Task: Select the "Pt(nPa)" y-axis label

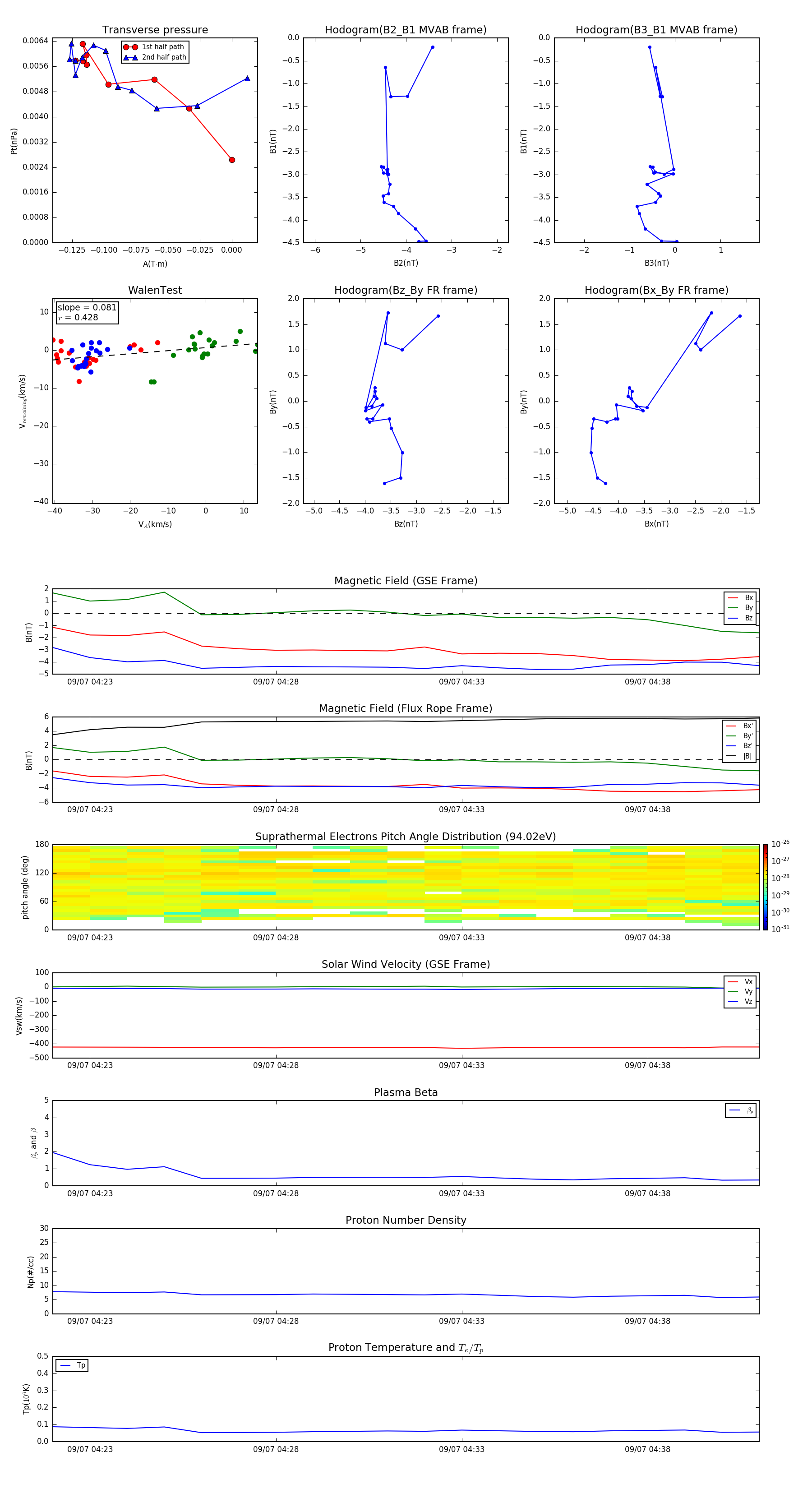Action: click(x=14, y=141)
